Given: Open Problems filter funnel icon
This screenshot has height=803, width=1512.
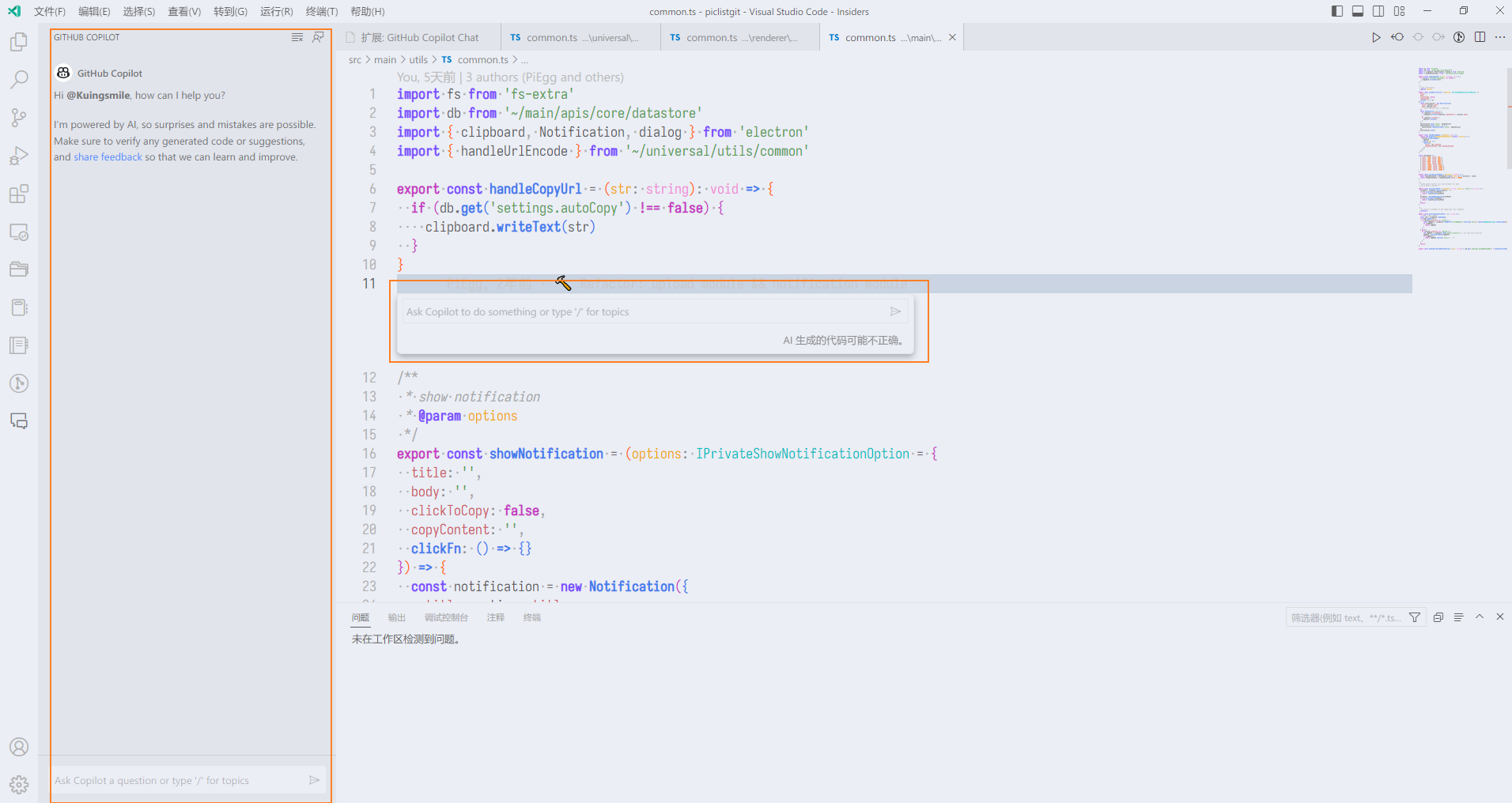Looking at the screenshot, I should tap(1415, 617).
